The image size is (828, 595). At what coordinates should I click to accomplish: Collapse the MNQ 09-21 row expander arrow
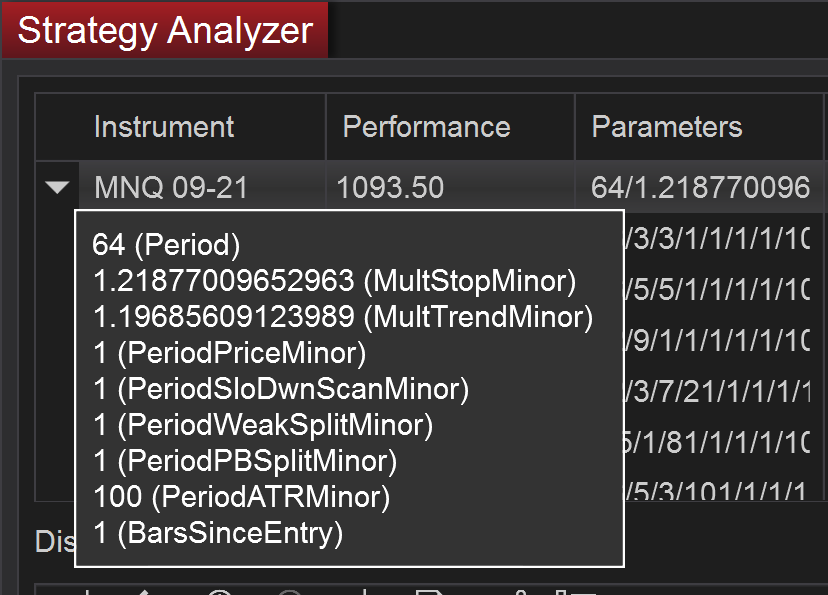(x=58, y=187)
